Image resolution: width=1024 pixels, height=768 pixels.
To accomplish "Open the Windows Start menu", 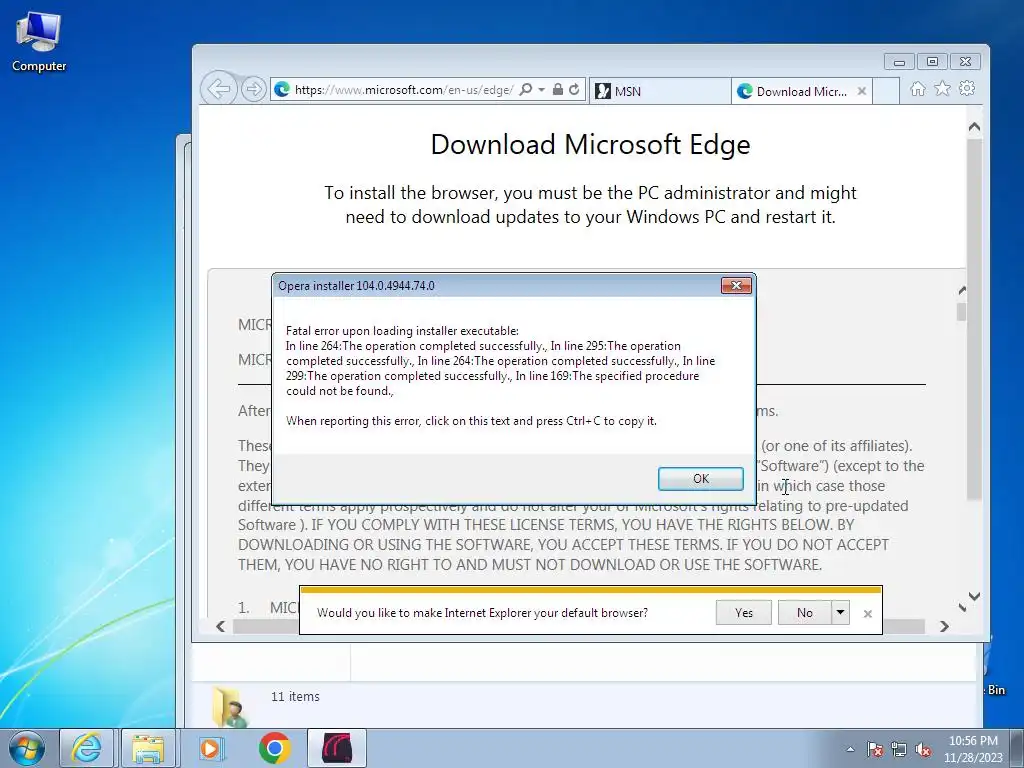I will (x=27, y=748).
